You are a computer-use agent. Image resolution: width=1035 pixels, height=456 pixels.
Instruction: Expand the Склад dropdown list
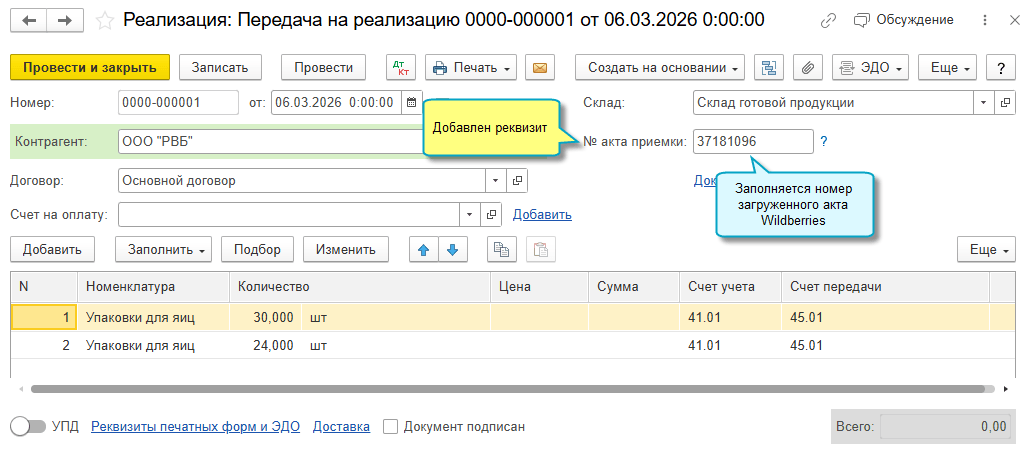click(984, 103)
